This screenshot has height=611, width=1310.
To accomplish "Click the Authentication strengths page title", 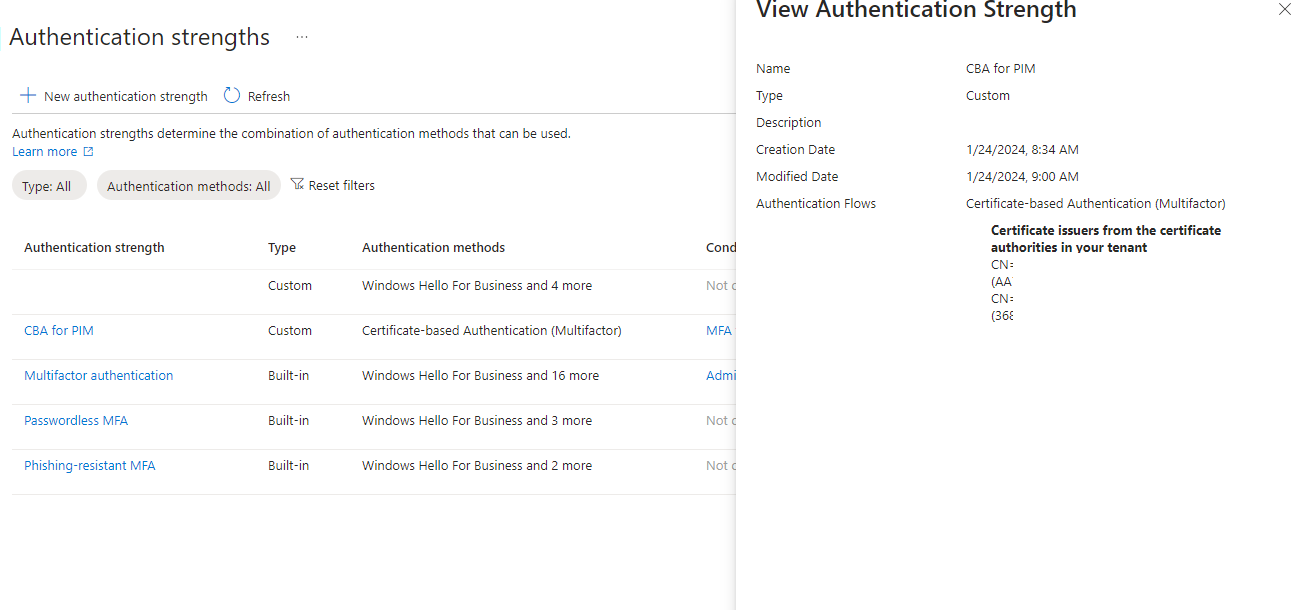I will 140,37.
